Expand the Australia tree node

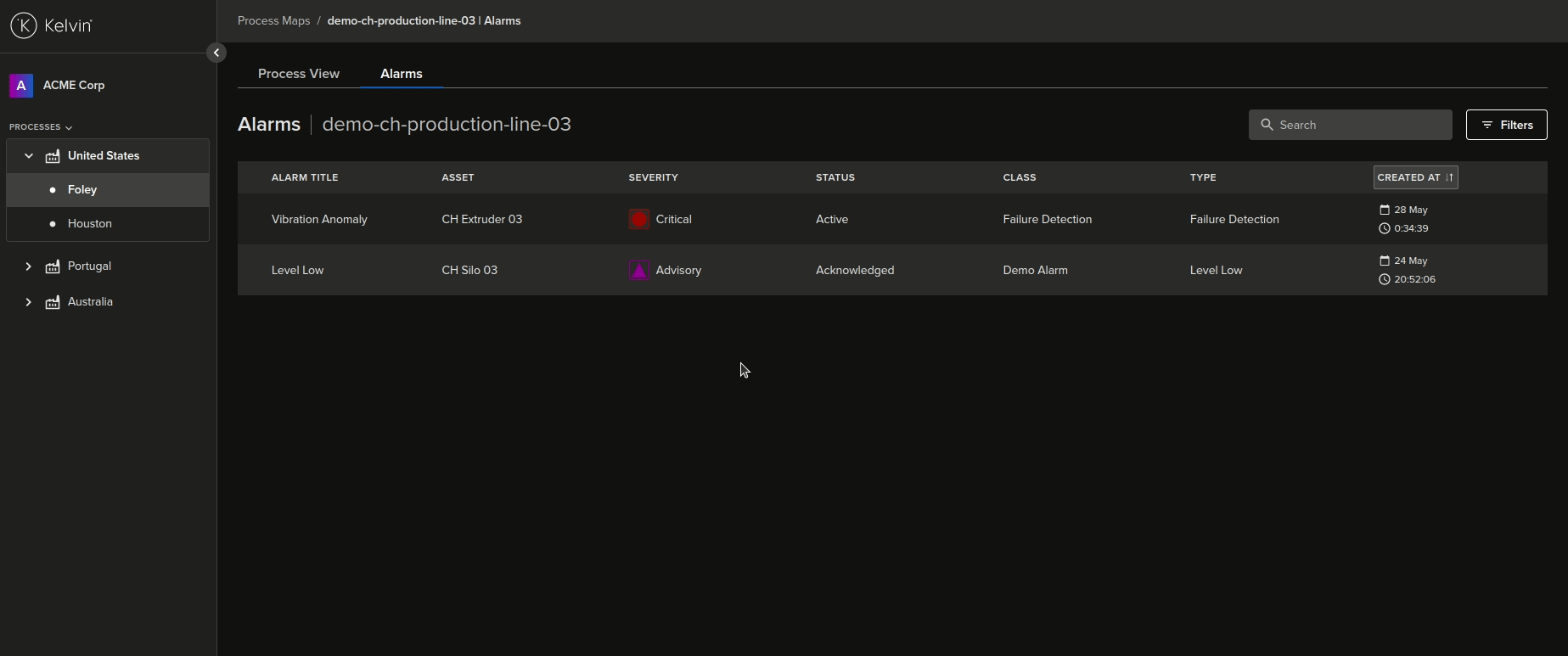tap(29, 302)
